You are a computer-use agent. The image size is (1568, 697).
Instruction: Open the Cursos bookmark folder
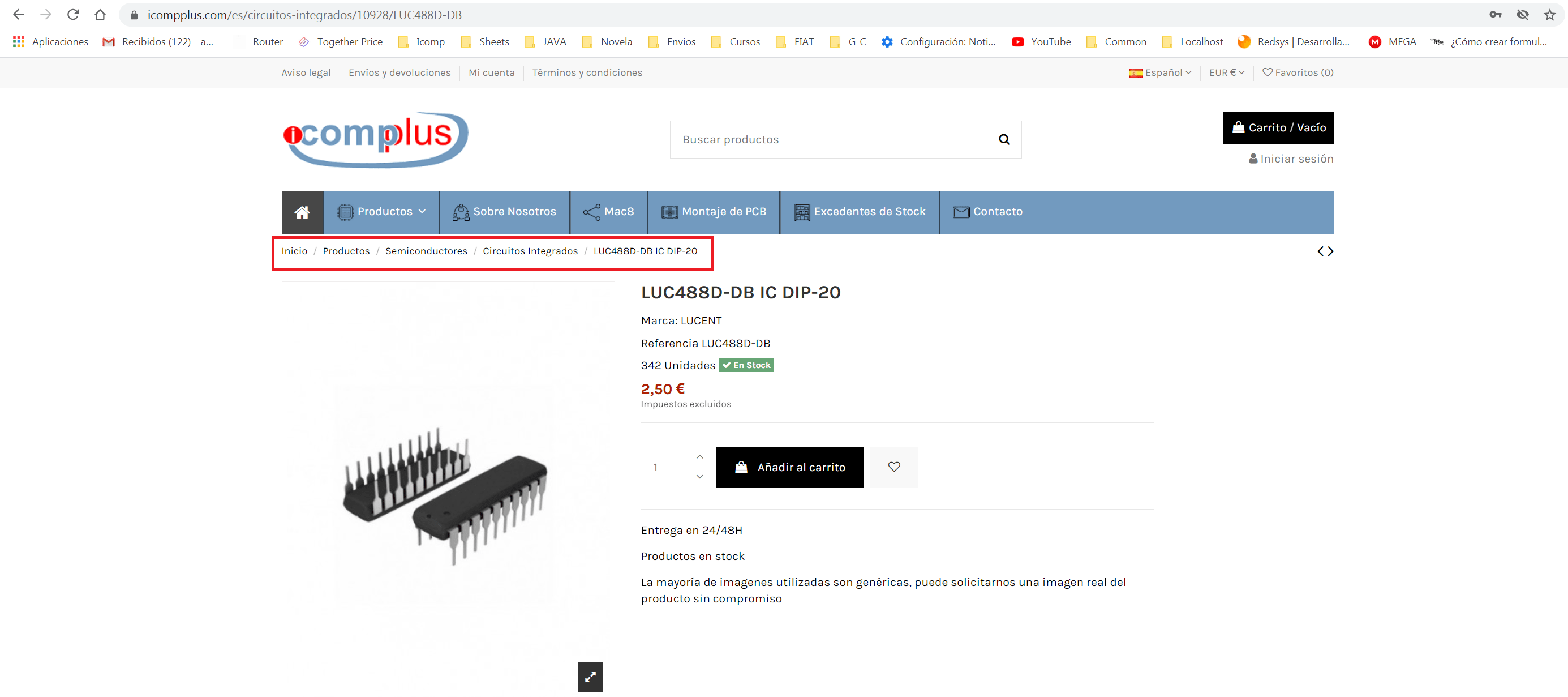coord(736,41)
